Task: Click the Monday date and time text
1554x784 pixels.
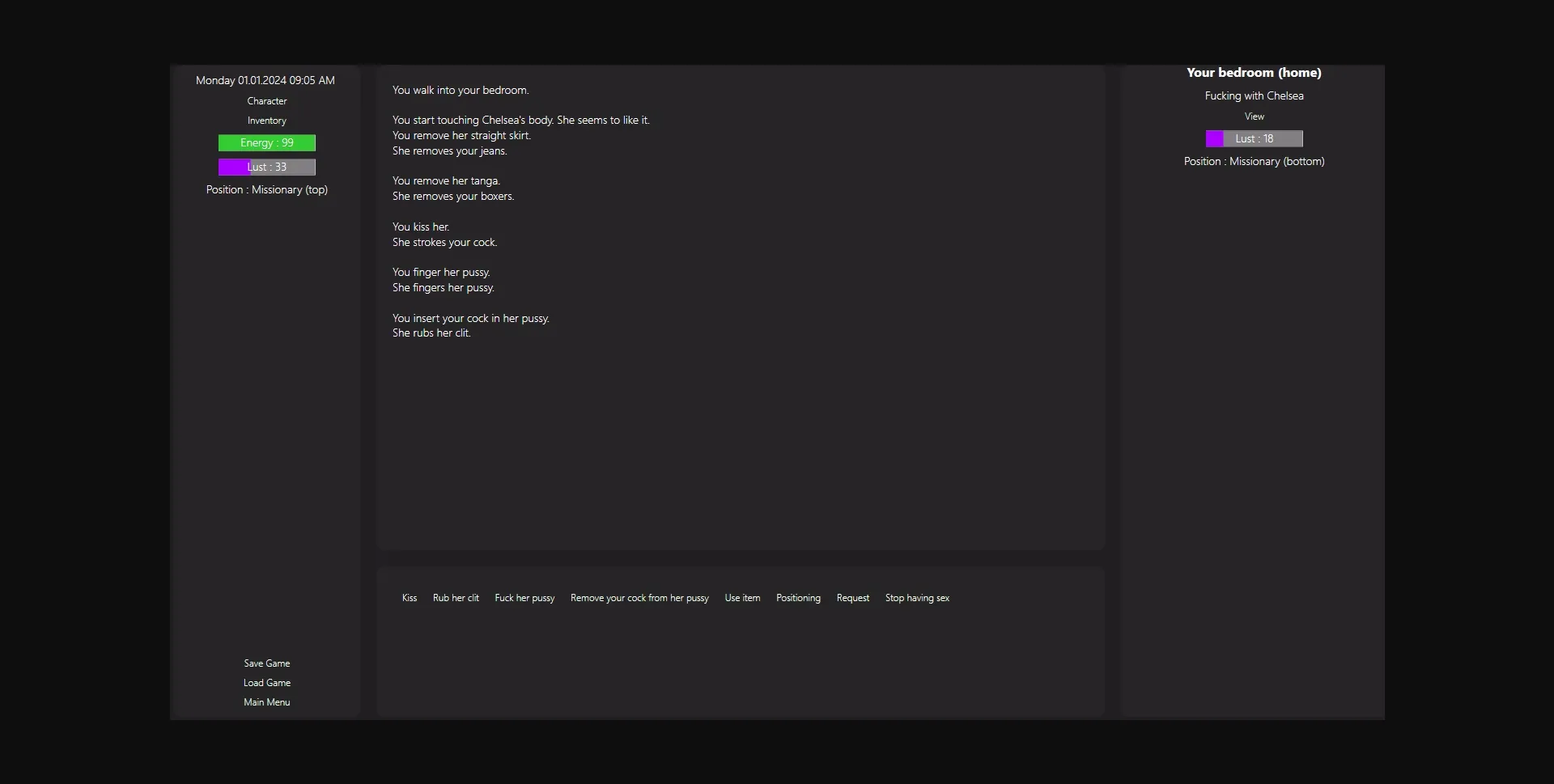Action: (265, 80)
